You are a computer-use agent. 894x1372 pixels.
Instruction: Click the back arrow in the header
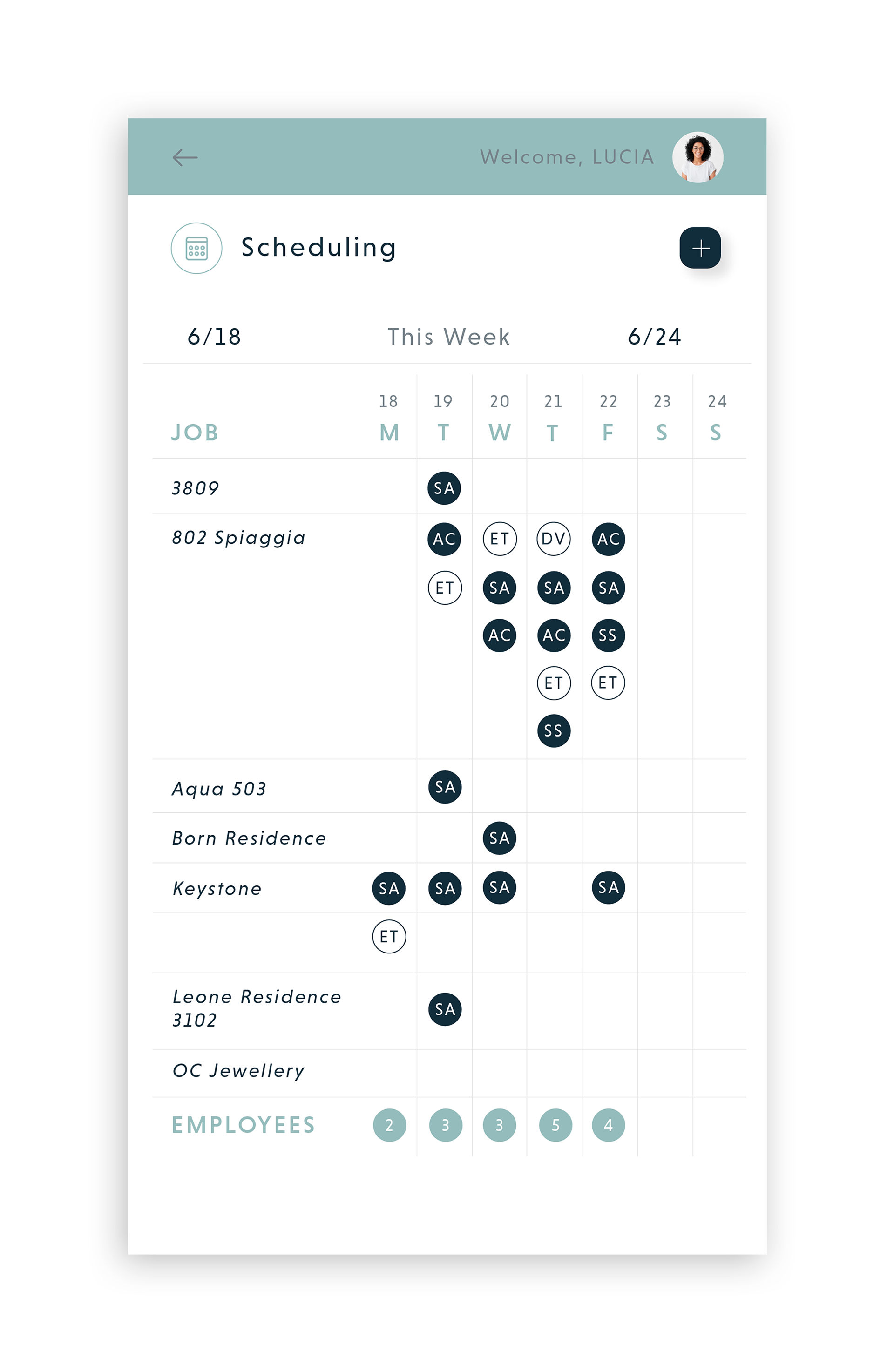click(184, 157)
